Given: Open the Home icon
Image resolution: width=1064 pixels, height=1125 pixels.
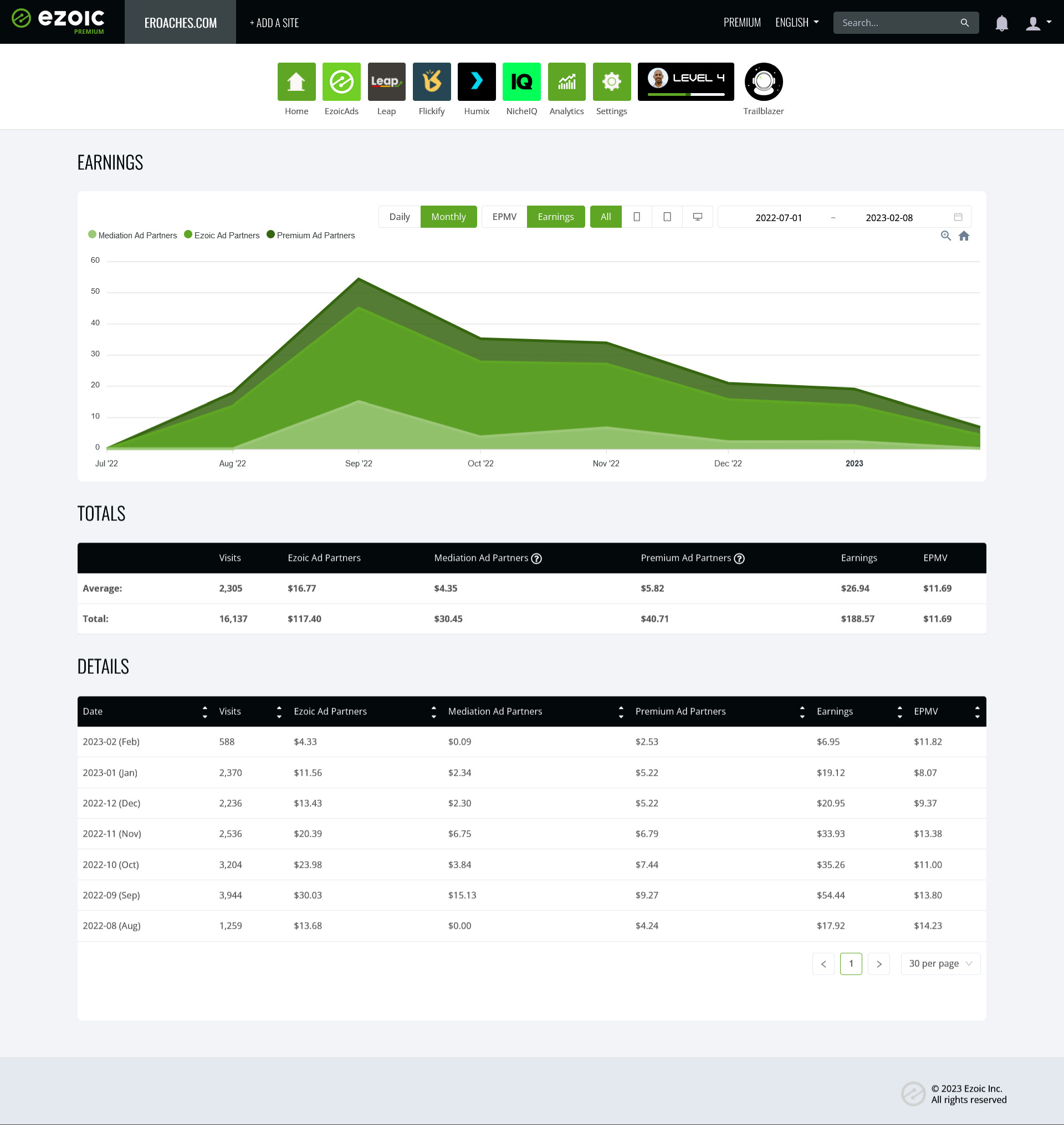Looking at the screenshot, I should 296,81.
